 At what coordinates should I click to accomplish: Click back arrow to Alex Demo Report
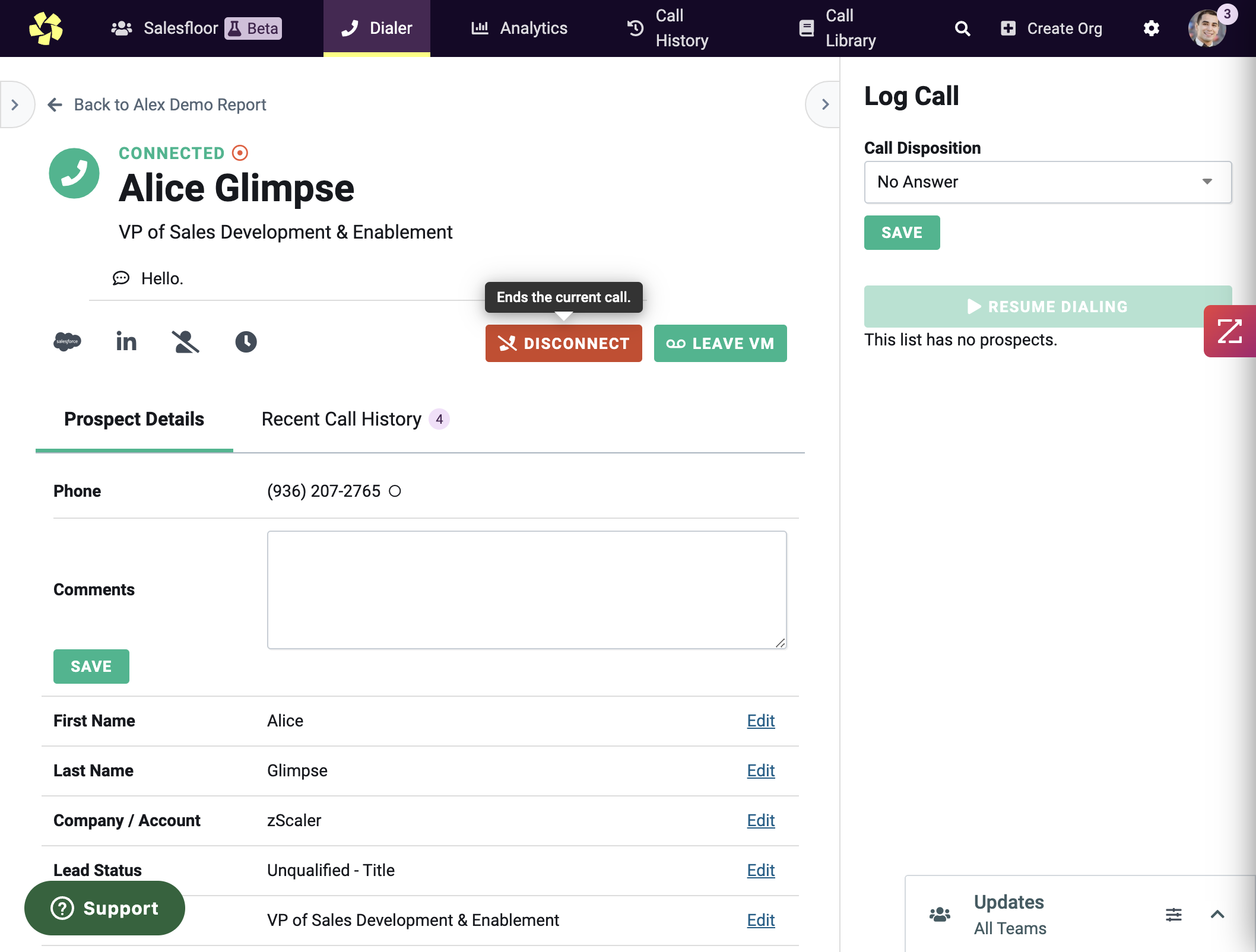tap(55, 104)
